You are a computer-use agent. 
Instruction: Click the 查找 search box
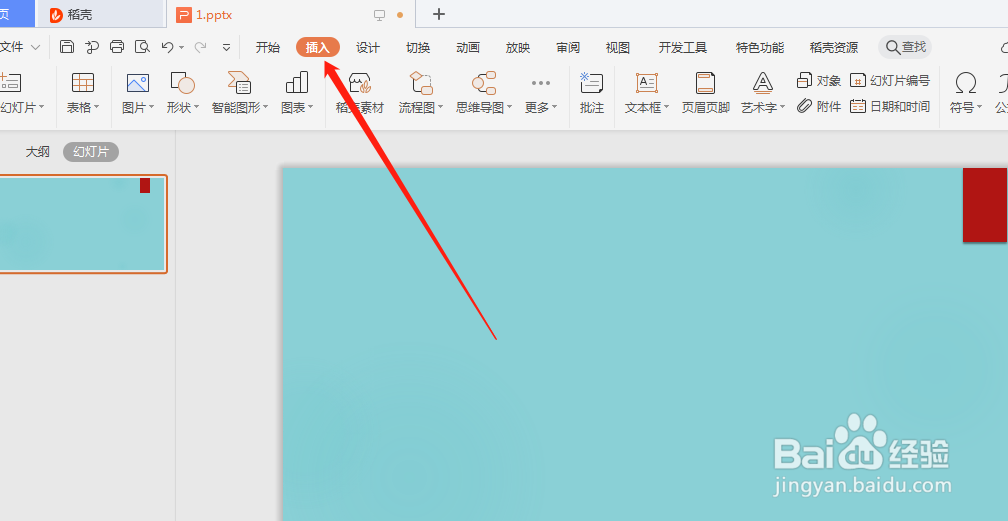tap(905, 47)
